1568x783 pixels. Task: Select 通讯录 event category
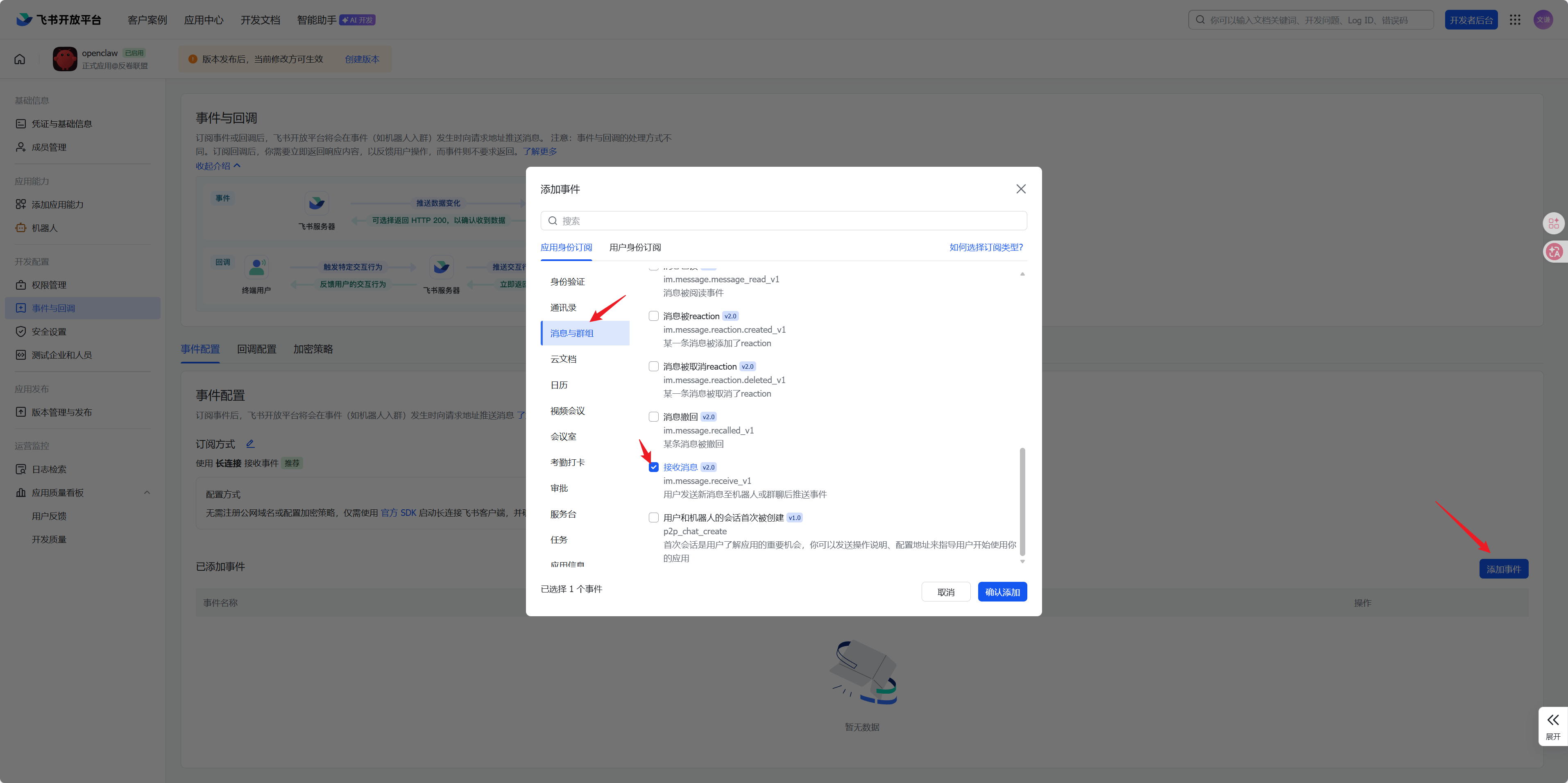point(585,307)
